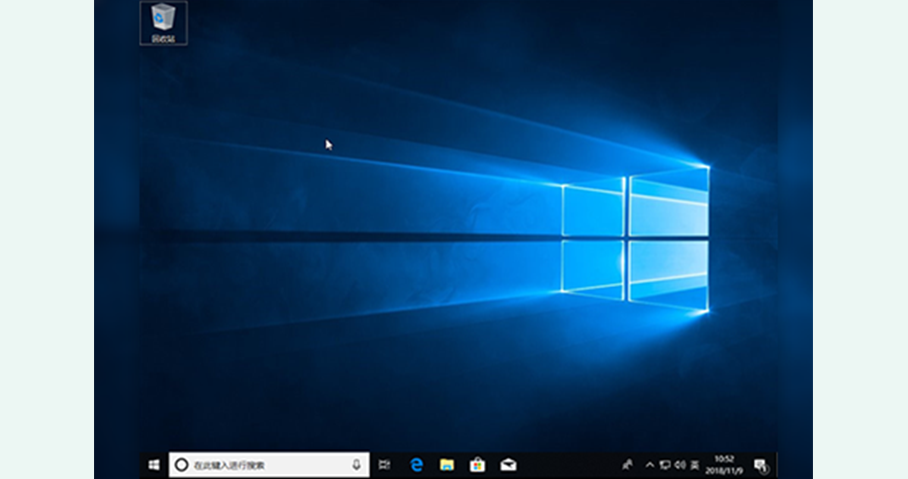Click the Cortana circle icon
This screenshot has height=479, width=908.
[x=181, y=465]
